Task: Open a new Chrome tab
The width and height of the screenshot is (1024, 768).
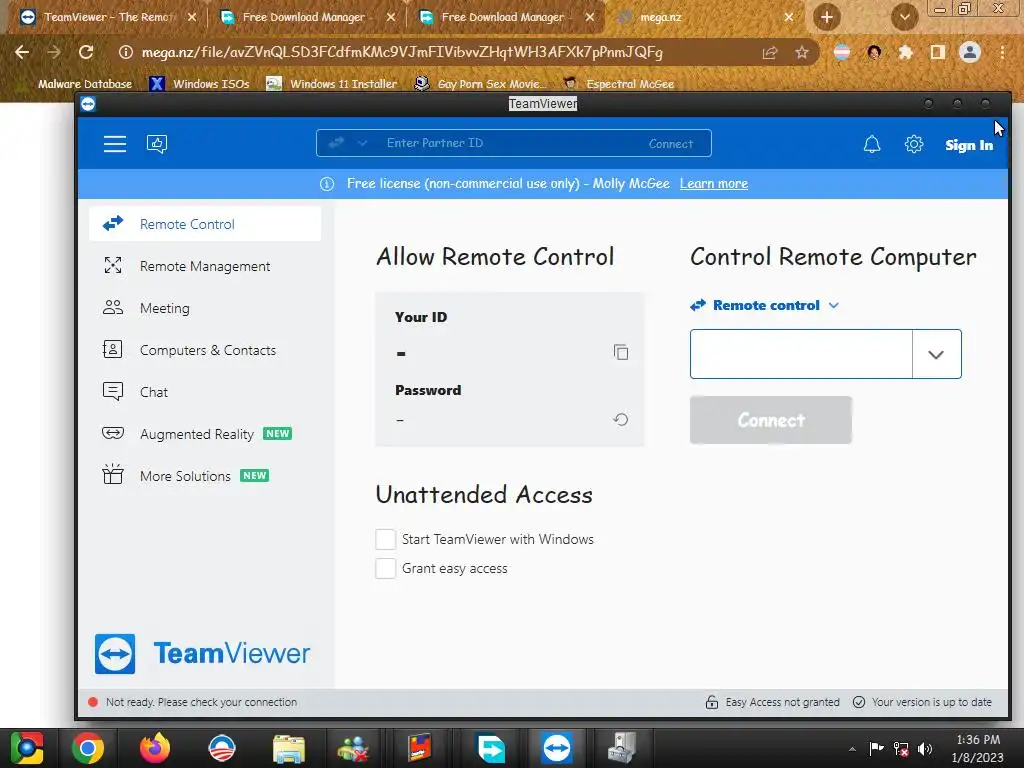Action: click(x=827, y=17)
